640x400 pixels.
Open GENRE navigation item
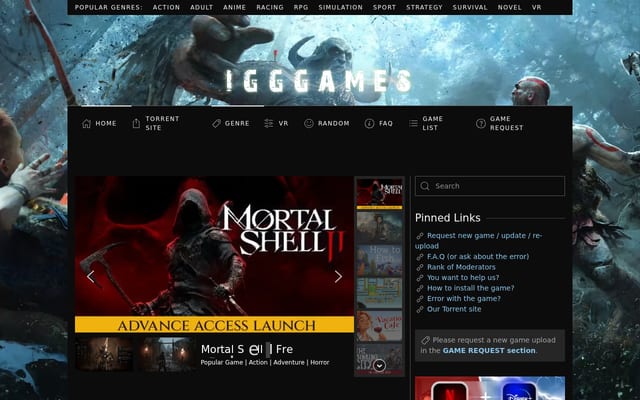pos(237,123)
